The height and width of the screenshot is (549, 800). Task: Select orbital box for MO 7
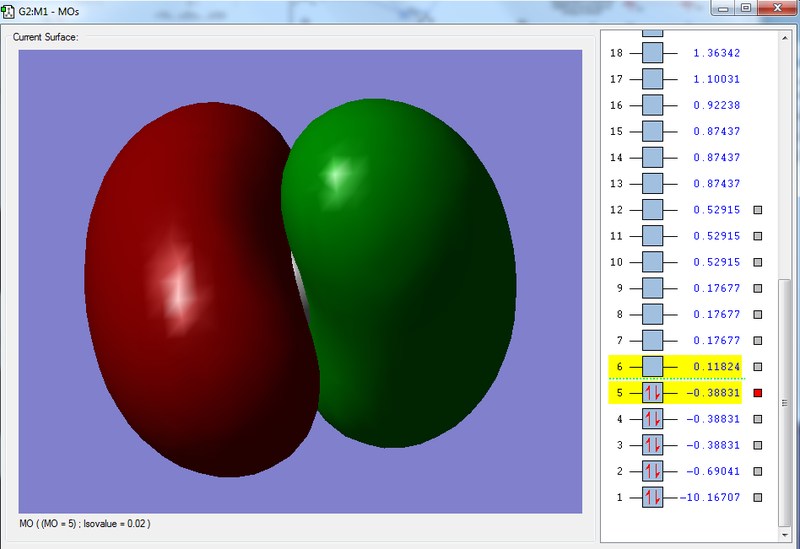[653, 340]
